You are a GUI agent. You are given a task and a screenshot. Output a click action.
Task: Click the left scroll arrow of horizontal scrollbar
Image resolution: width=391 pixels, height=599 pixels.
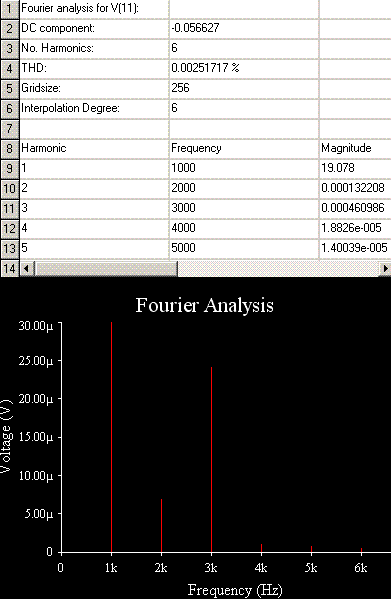pyautogui.click(x=26, y=269)
